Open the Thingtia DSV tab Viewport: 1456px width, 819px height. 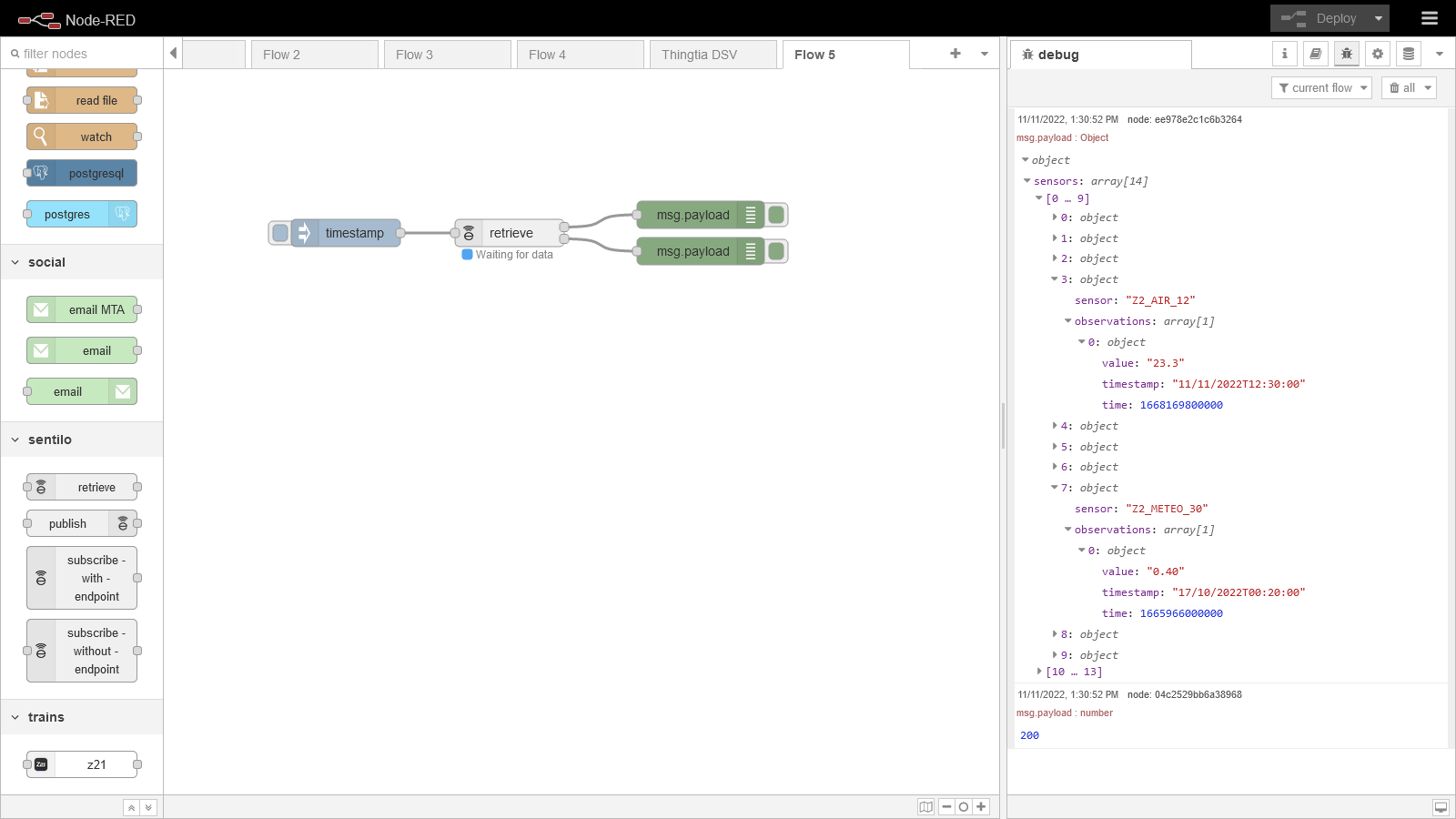click(713, 55)
